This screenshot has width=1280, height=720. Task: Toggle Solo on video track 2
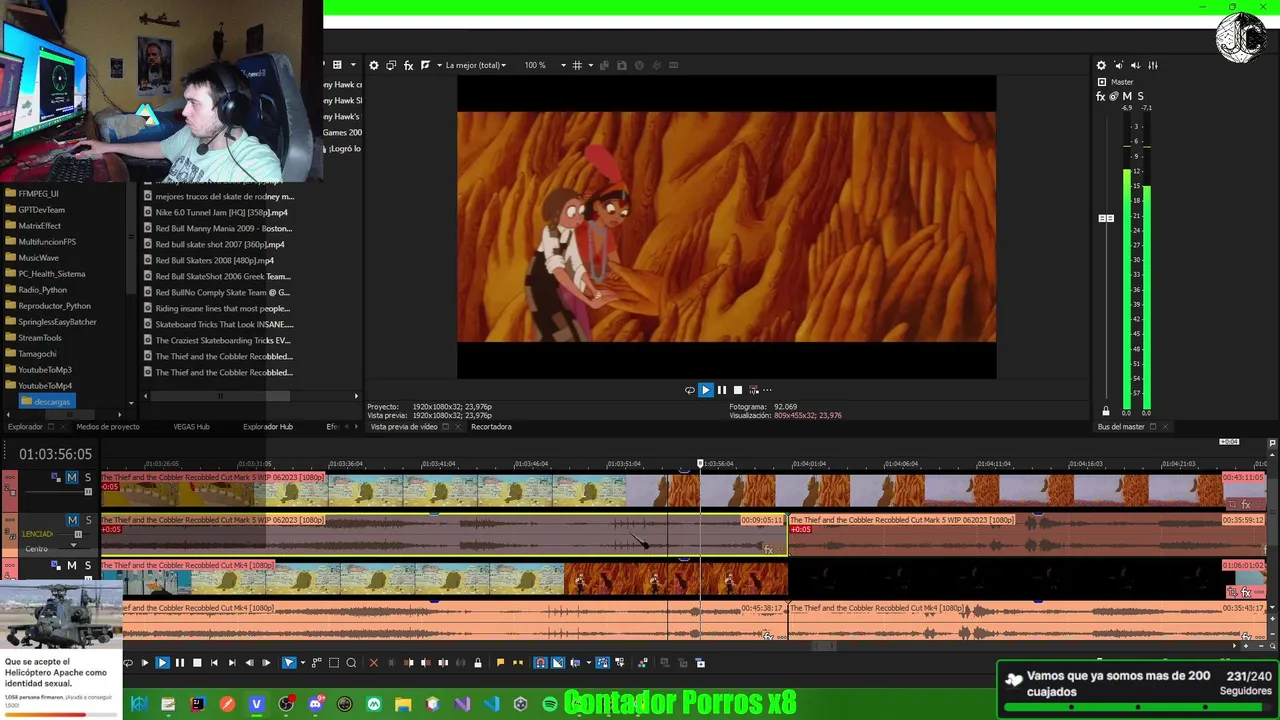click(x=88, y=478)
